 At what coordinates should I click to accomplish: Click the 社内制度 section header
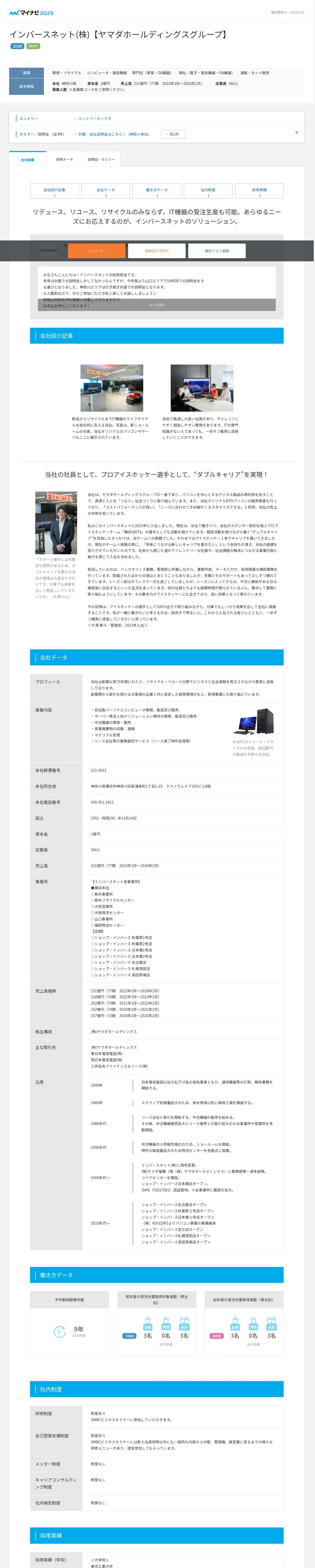pos(157,1389)
